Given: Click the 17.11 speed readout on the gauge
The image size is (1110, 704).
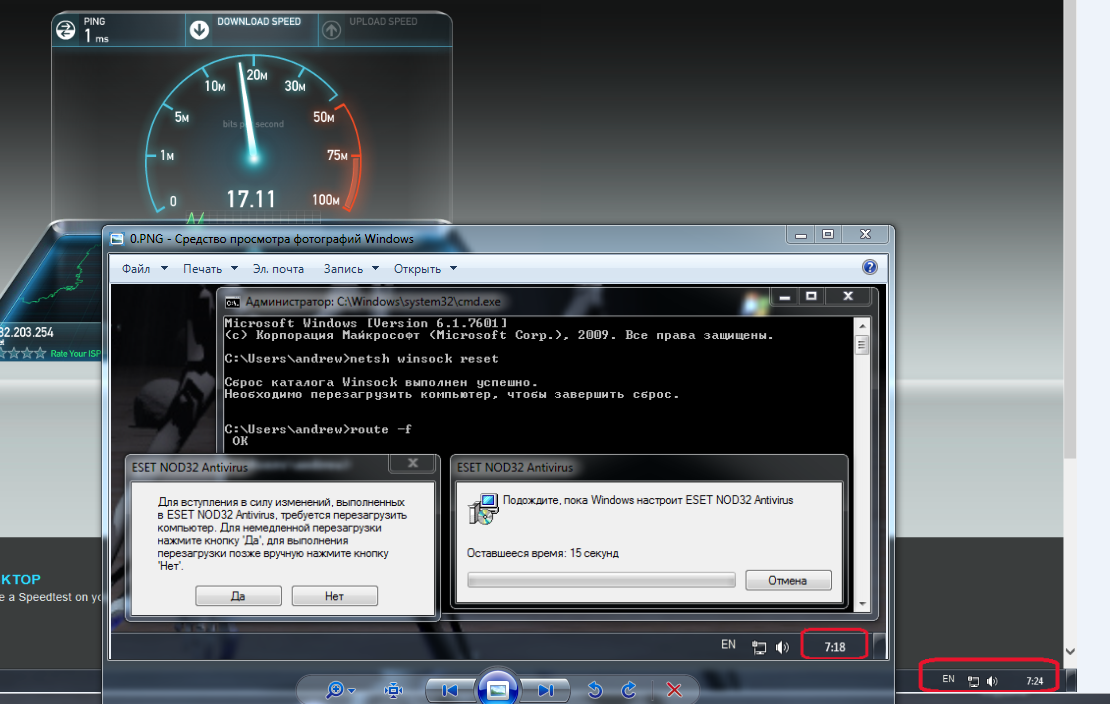Looking at the screenshot, I should (x=251, y=199).
